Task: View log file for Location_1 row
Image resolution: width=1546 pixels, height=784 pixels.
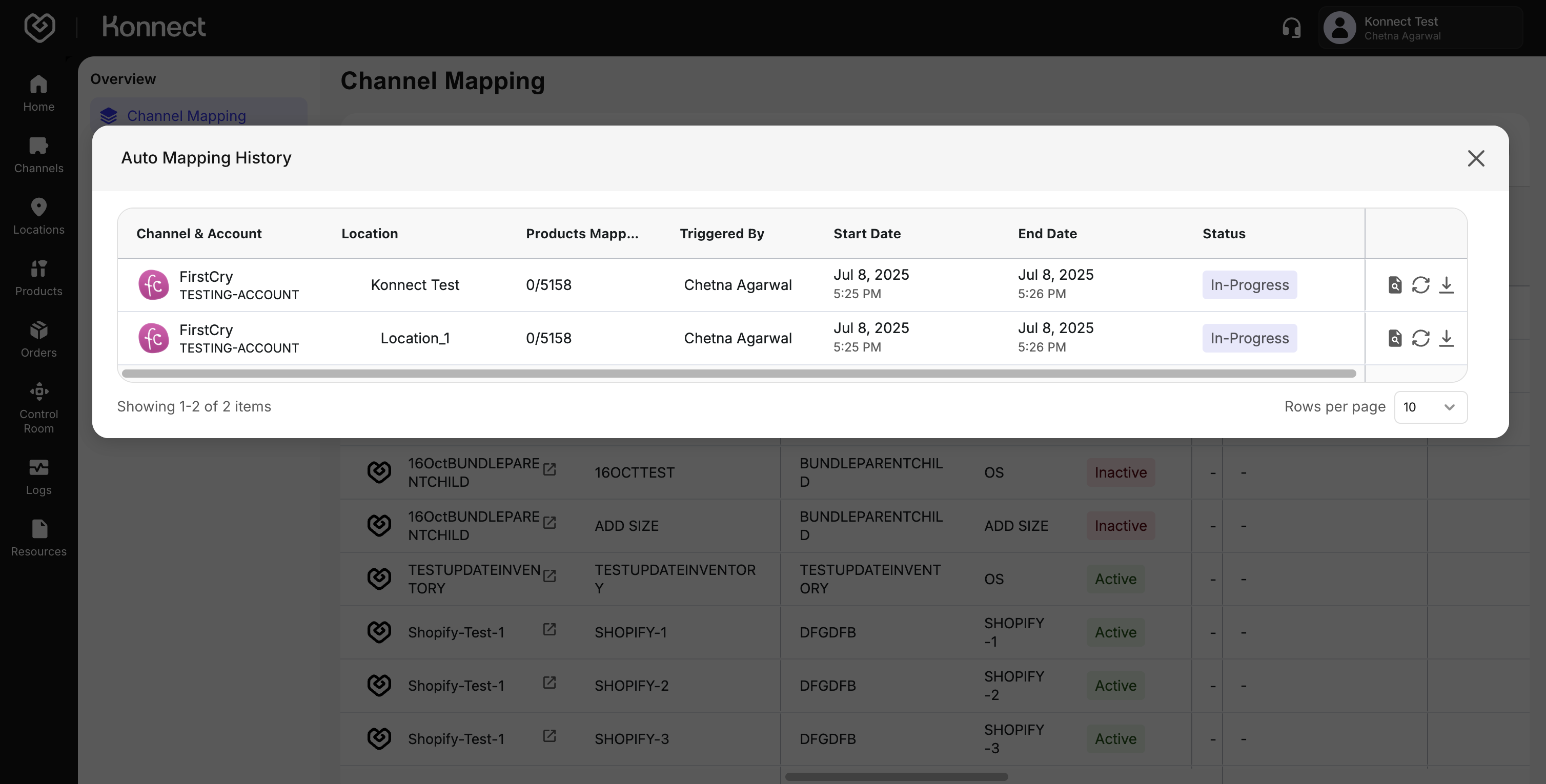Action: 1395,338
